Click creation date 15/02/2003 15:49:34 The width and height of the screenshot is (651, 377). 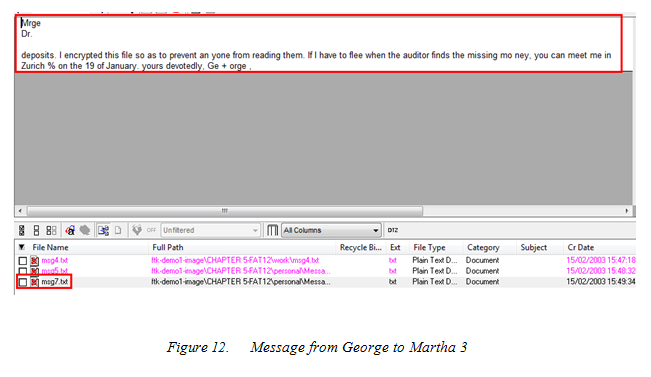[x=601, y=282]
